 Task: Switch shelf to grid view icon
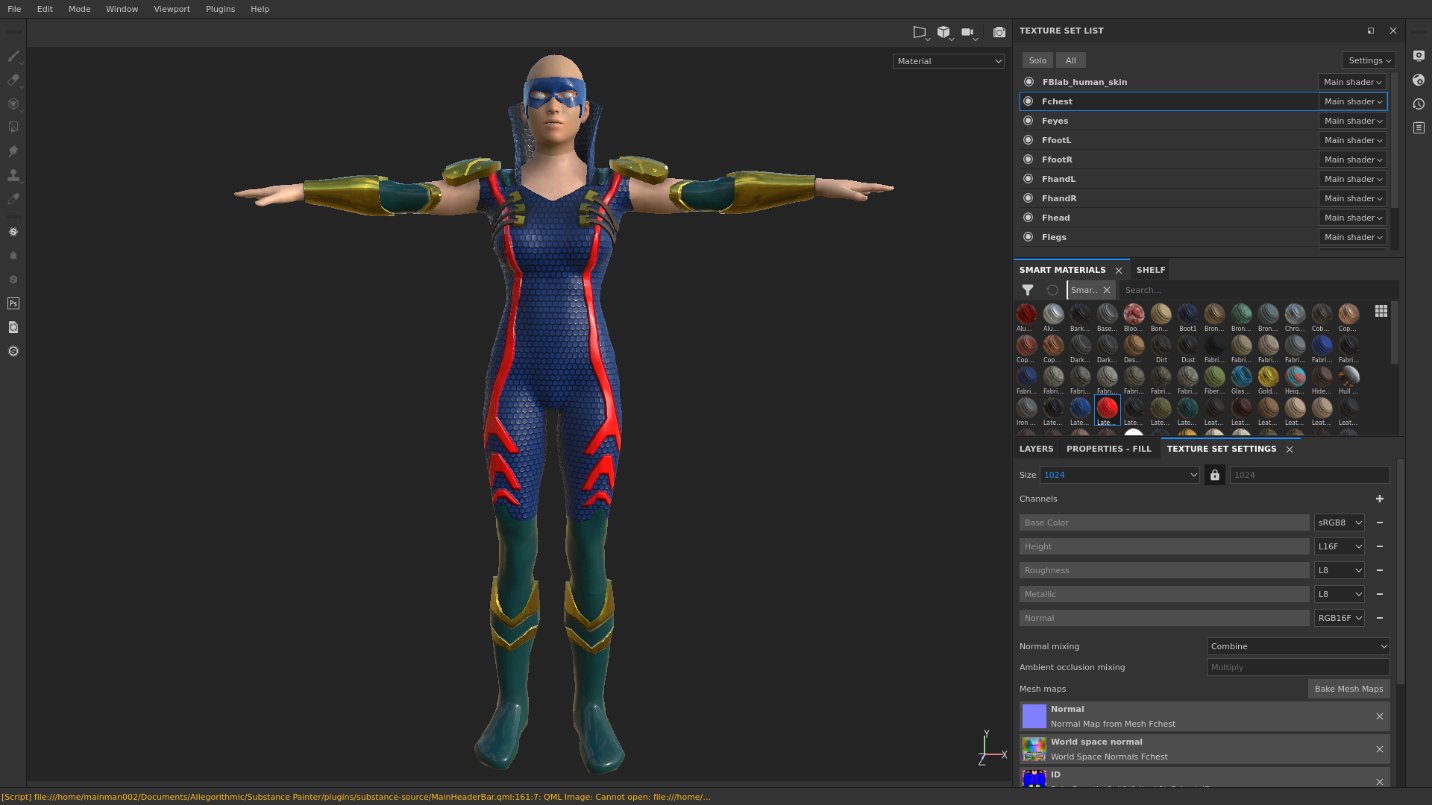click(x=1381, y=312)
